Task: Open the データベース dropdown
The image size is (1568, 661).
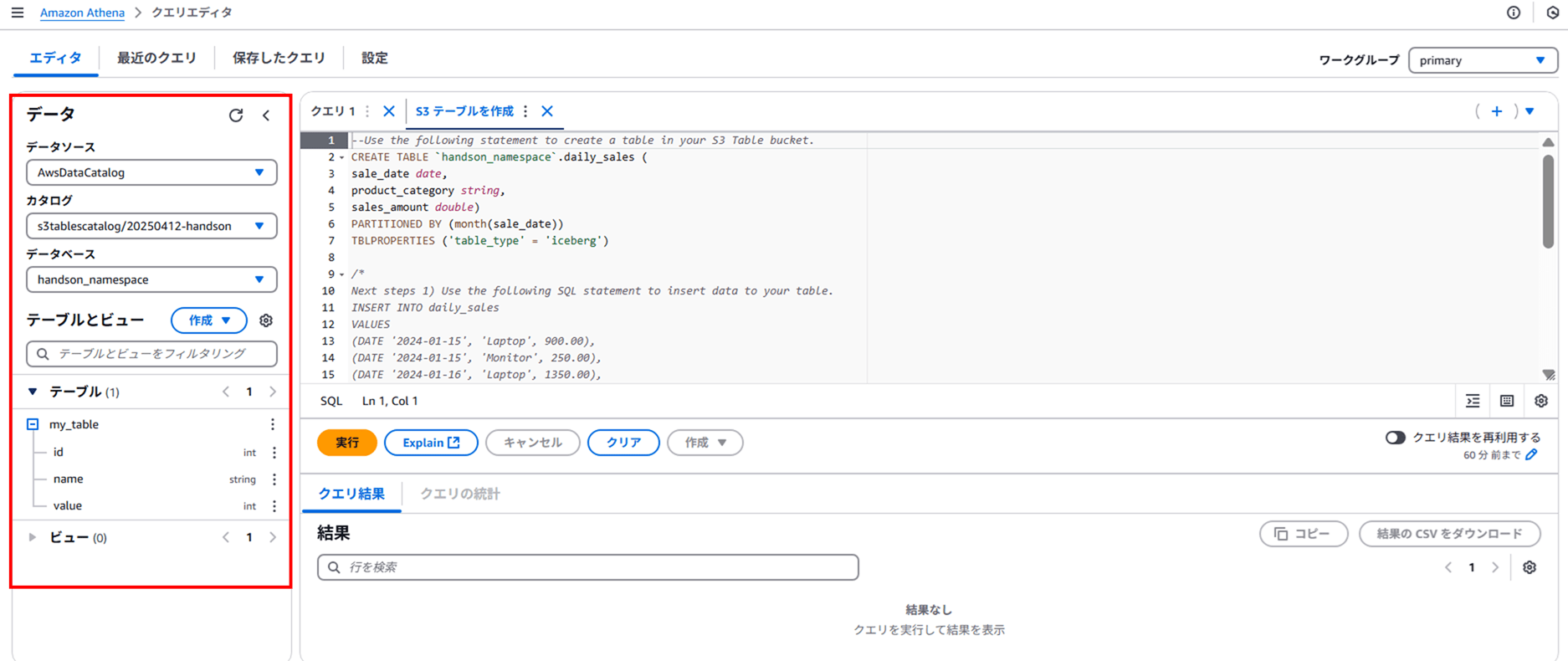Action: click(x=151, y=279)
